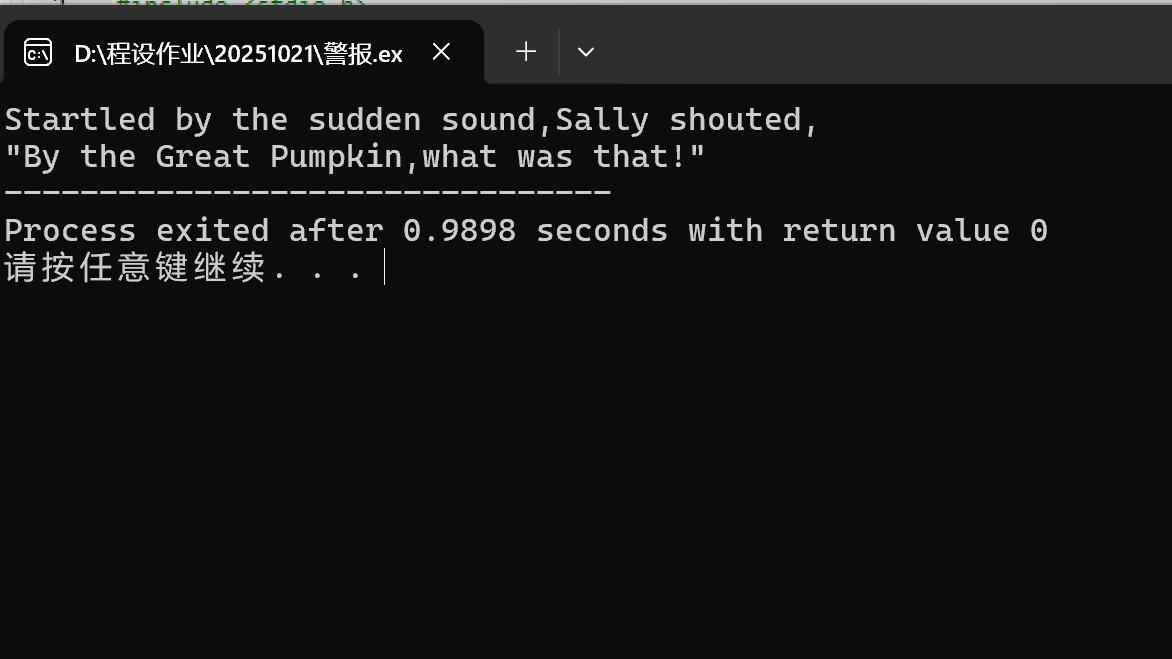The height and width of the screenshot is (659, 1172).
Task: Click the terminal icon in the tab
Action: [37, 53]
